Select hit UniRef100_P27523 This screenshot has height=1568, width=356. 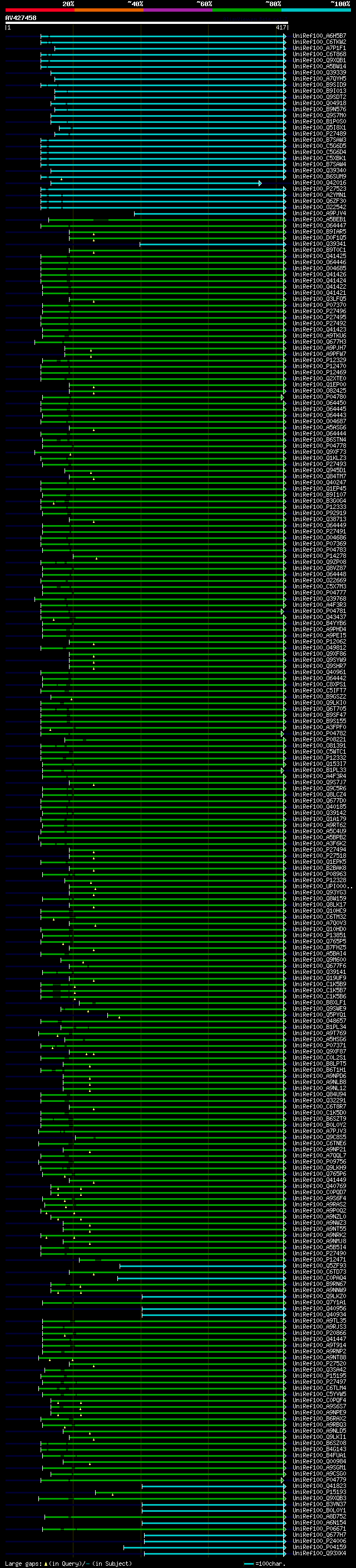319,189
